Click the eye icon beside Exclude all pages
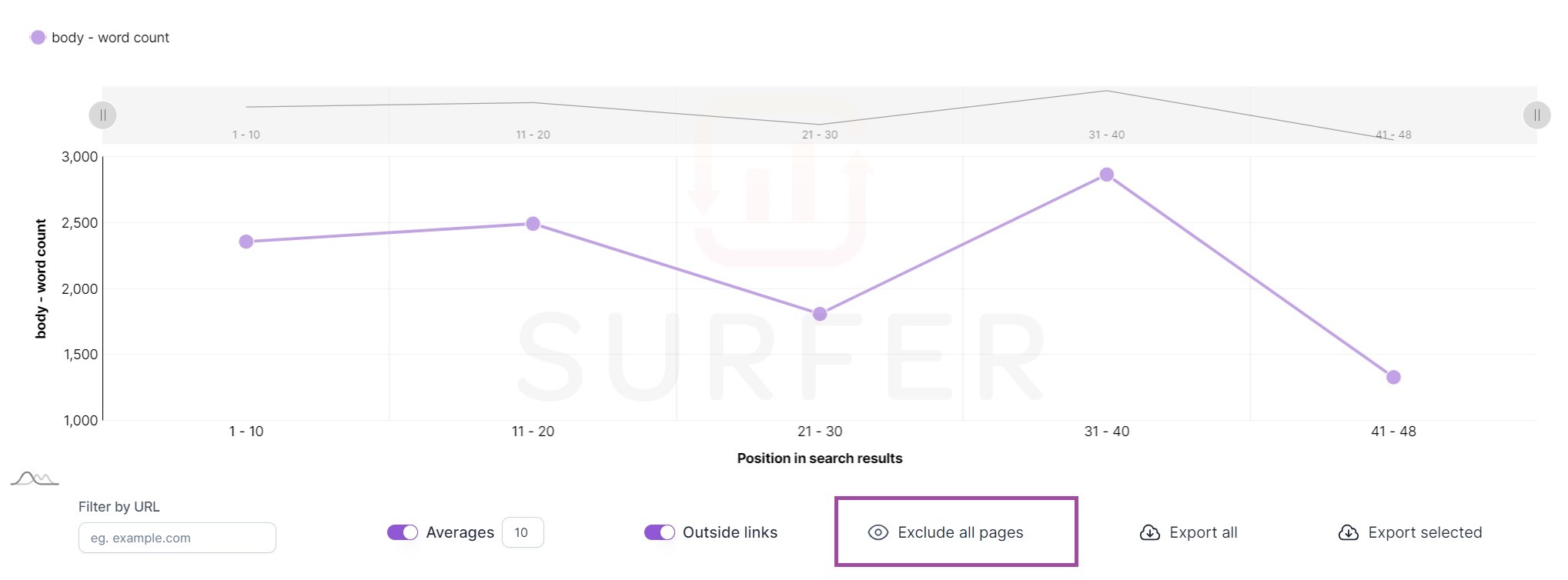Screen dimensions: 1568x580 [x=878, y=532]
